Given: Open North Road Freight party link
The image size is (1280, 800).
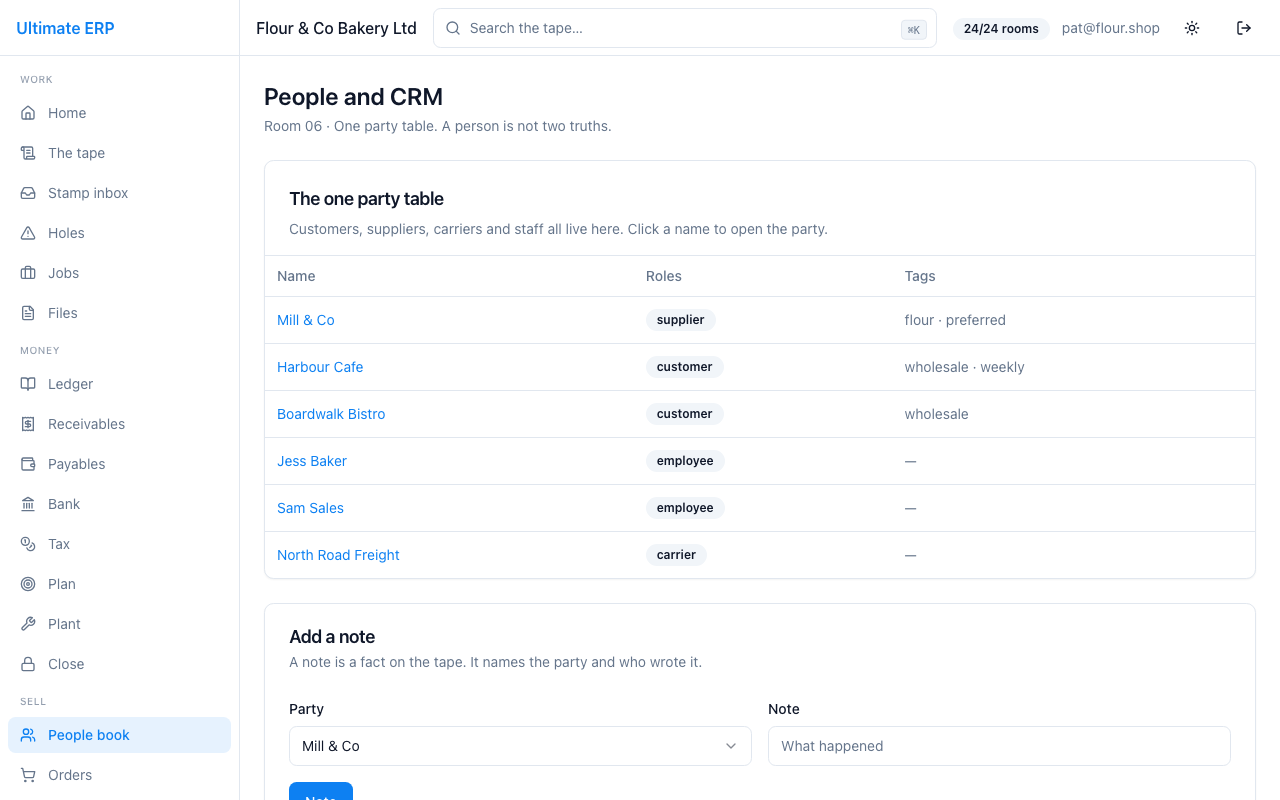Looking at the screenshot, I should click(x=338, y=555).
